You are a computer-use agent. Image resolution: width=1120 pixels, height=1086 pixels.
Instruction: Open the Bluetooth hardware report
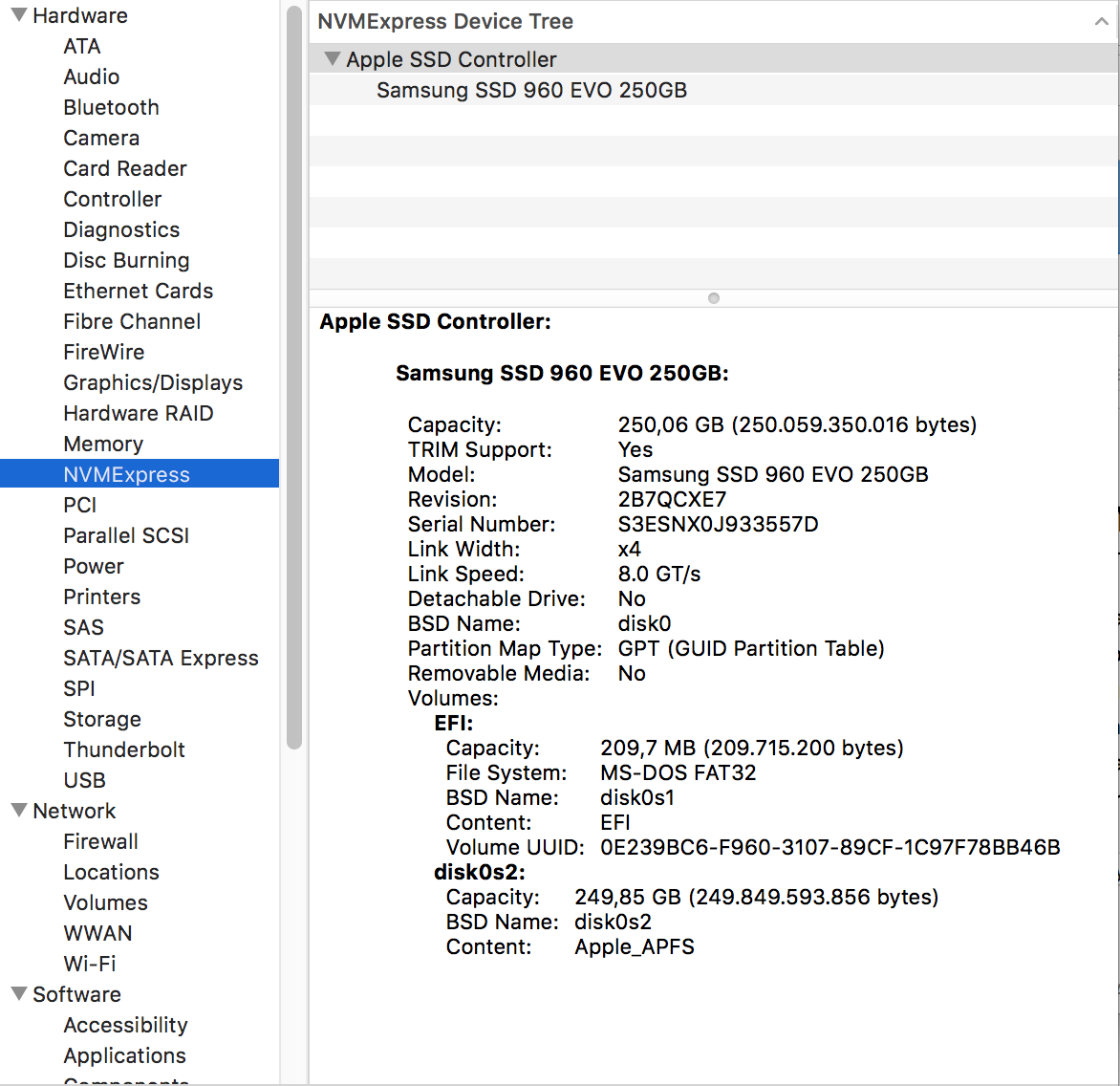(x=111, y=107)
